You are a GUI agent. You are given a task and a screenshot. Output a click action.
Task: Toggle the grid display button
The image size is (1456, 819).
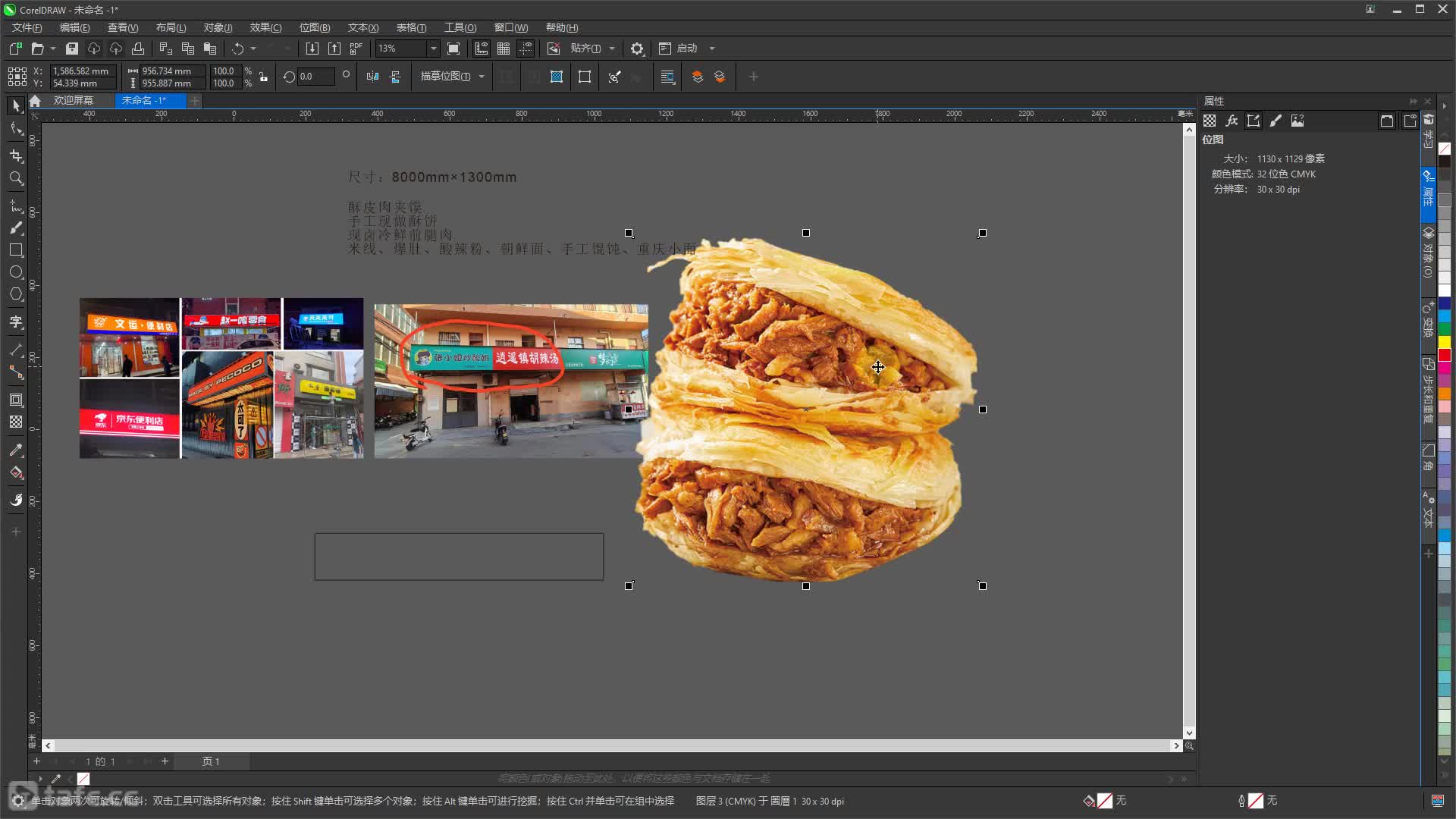tap(503, 49)
